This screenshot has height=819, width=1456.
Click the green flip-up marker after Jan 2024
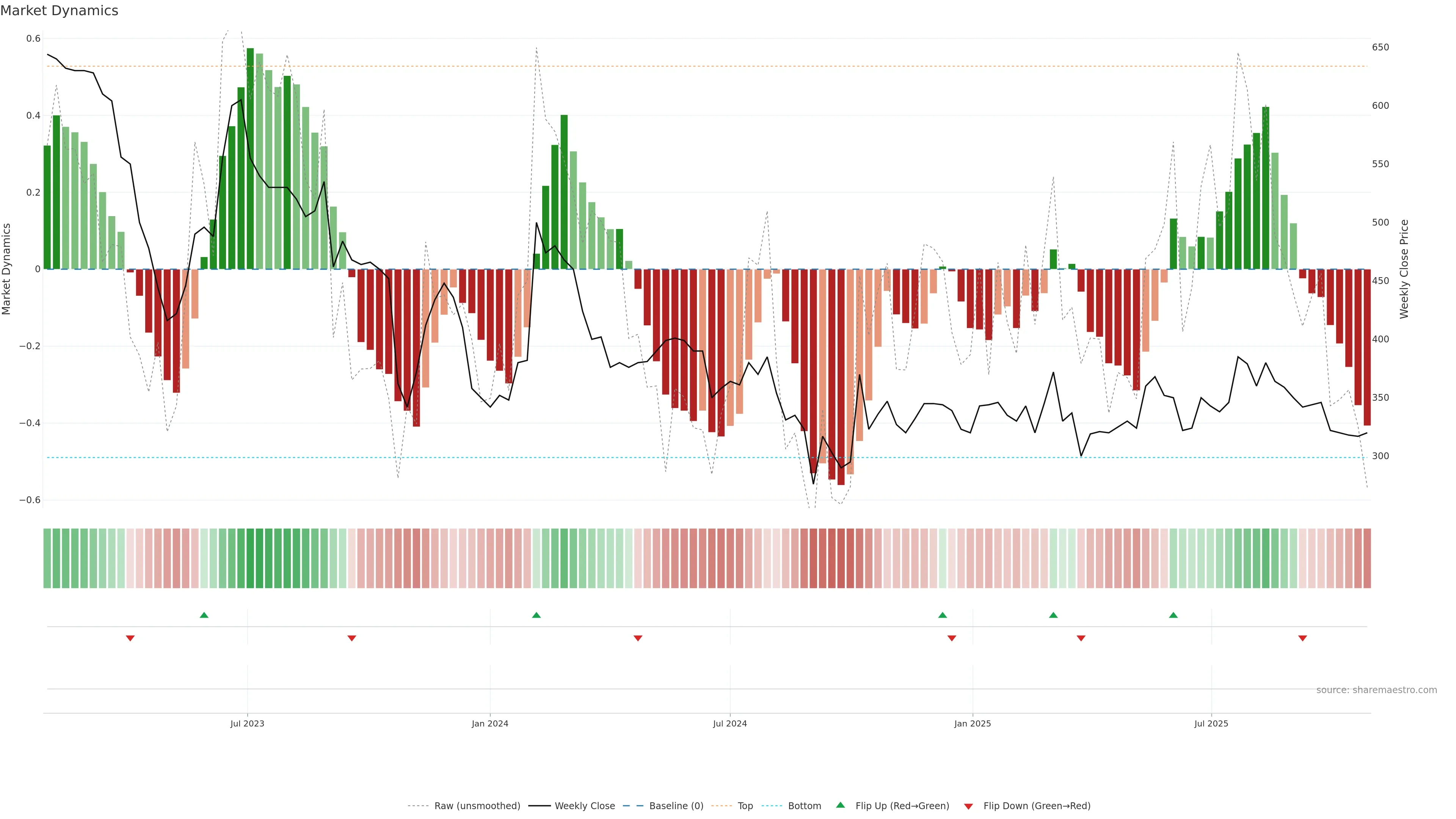click(537, 615)
